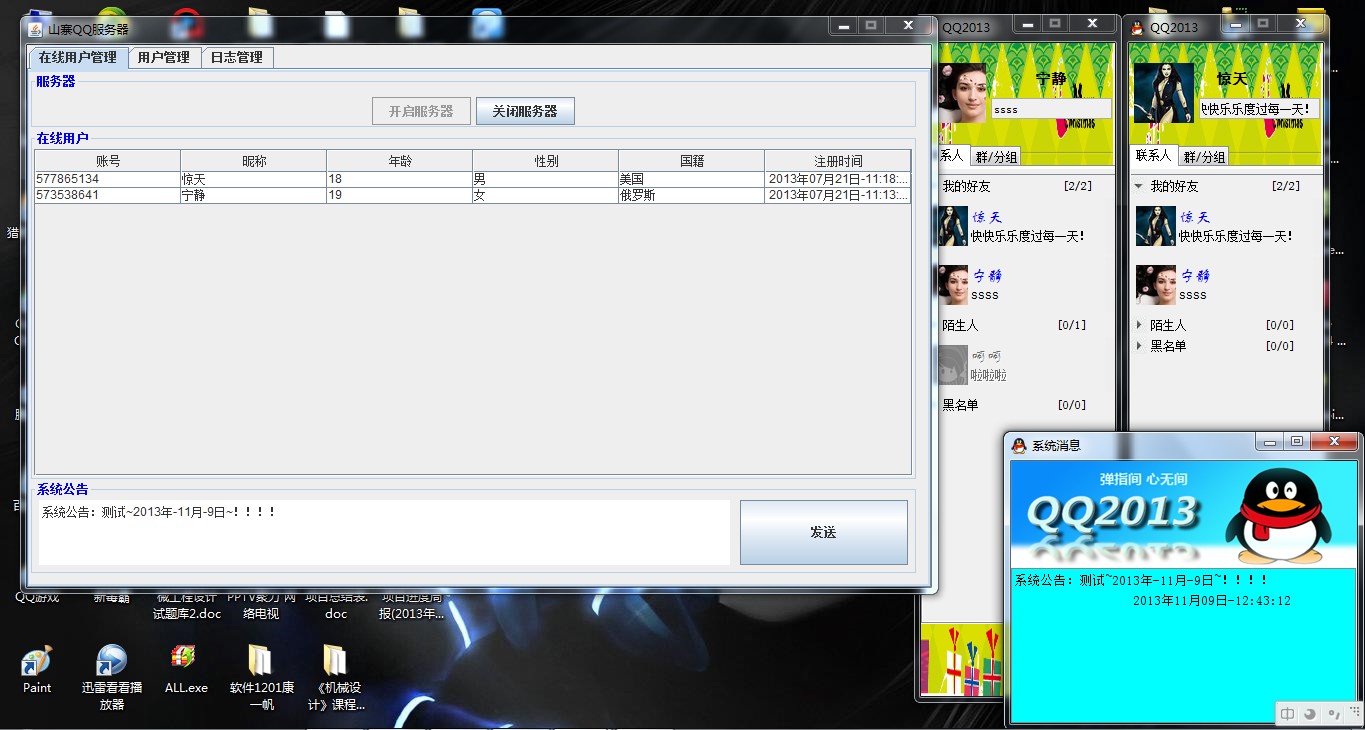Click the 2013年07月21日-11:18 registration cell
This screenshot has height=730, width=1365.
[x=838, y=179]
